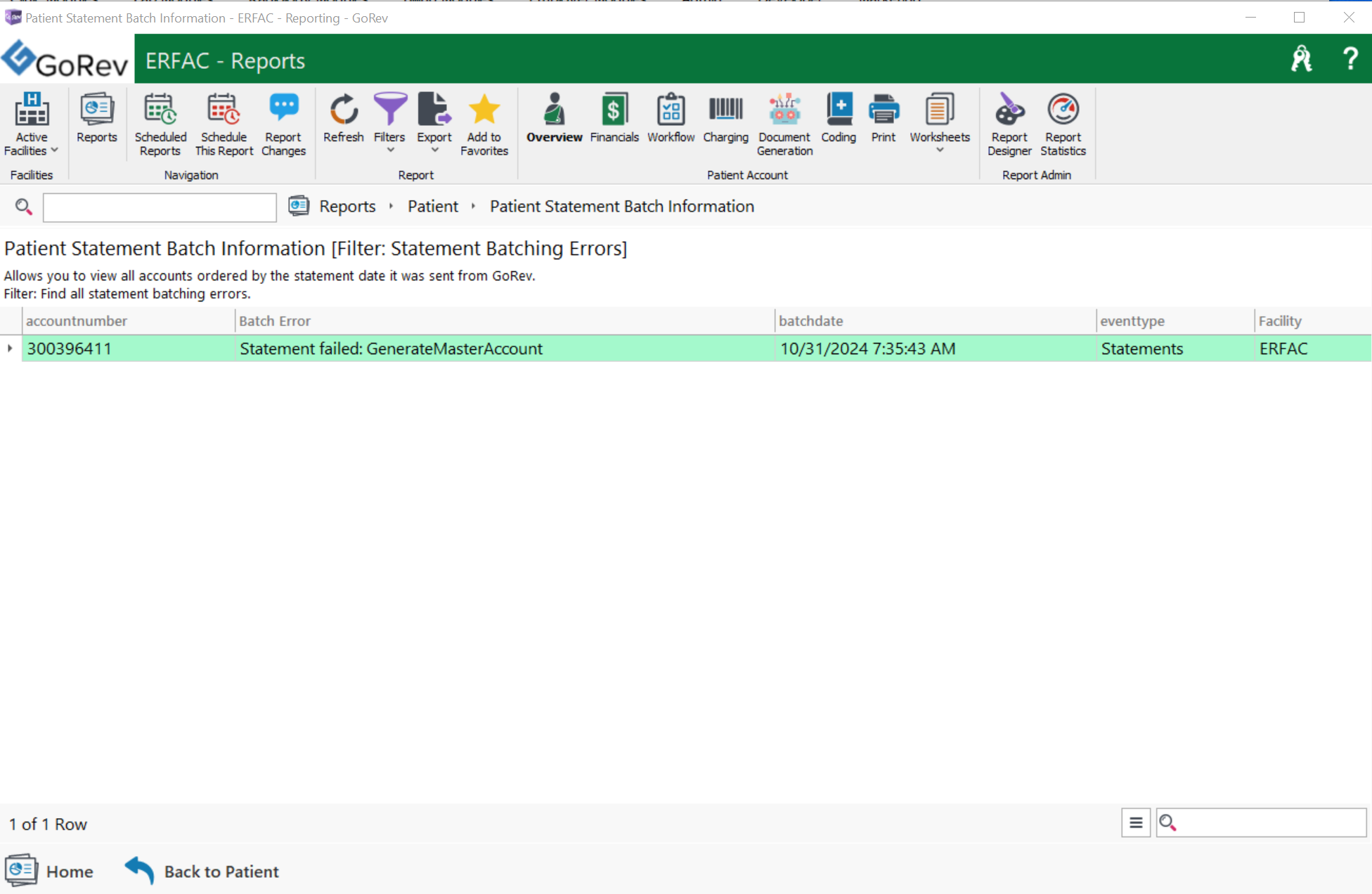Click the user keys icon in header

(1301, 59)
